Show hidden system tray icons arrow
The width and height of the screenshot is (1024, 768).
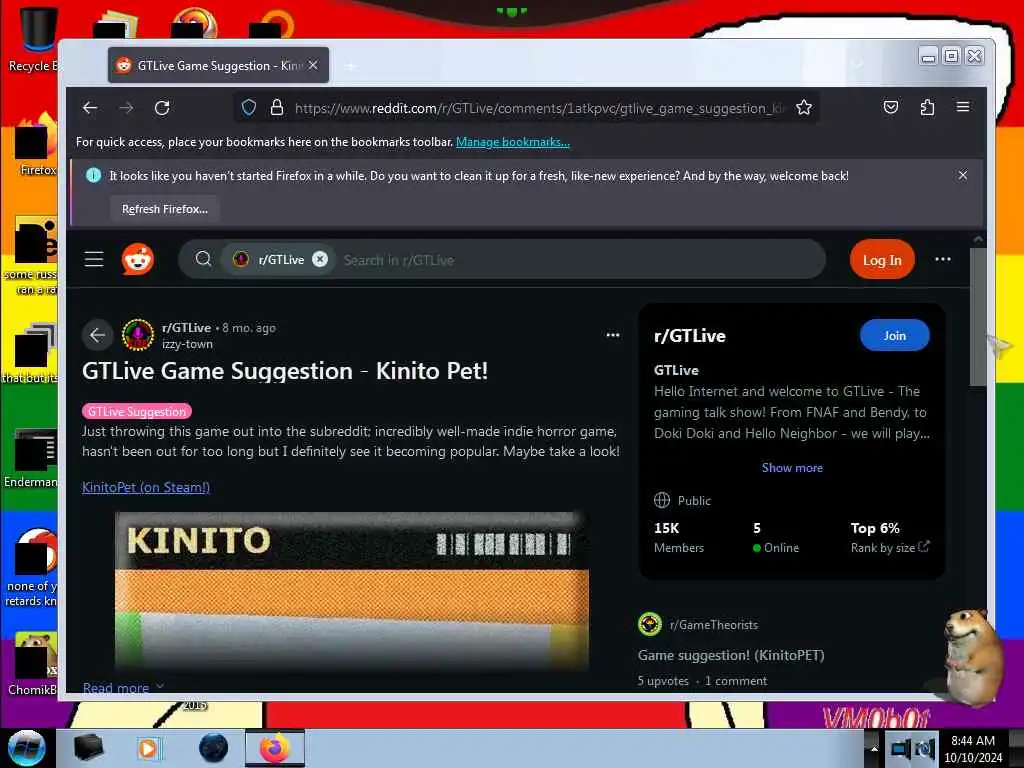click(x=873, y=748)
